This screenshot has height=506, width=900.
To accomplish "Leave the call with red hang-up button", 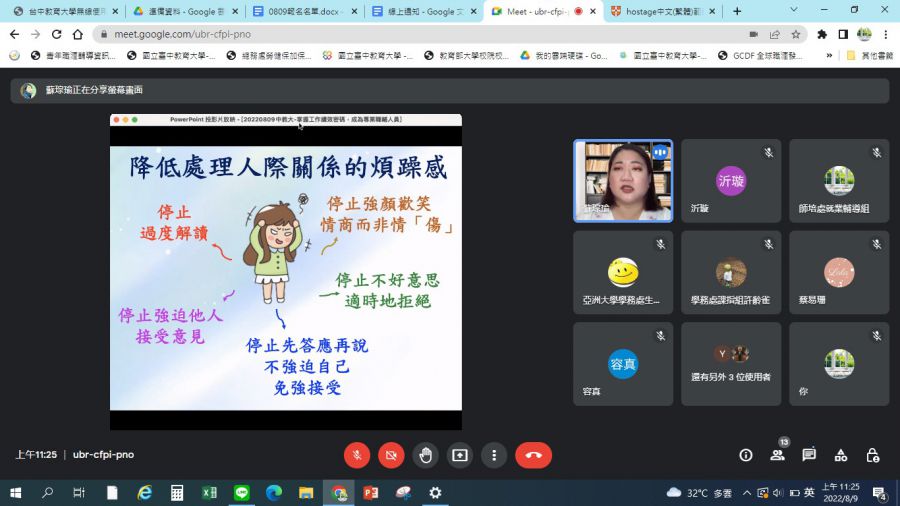I will click(x=533, y=455).
